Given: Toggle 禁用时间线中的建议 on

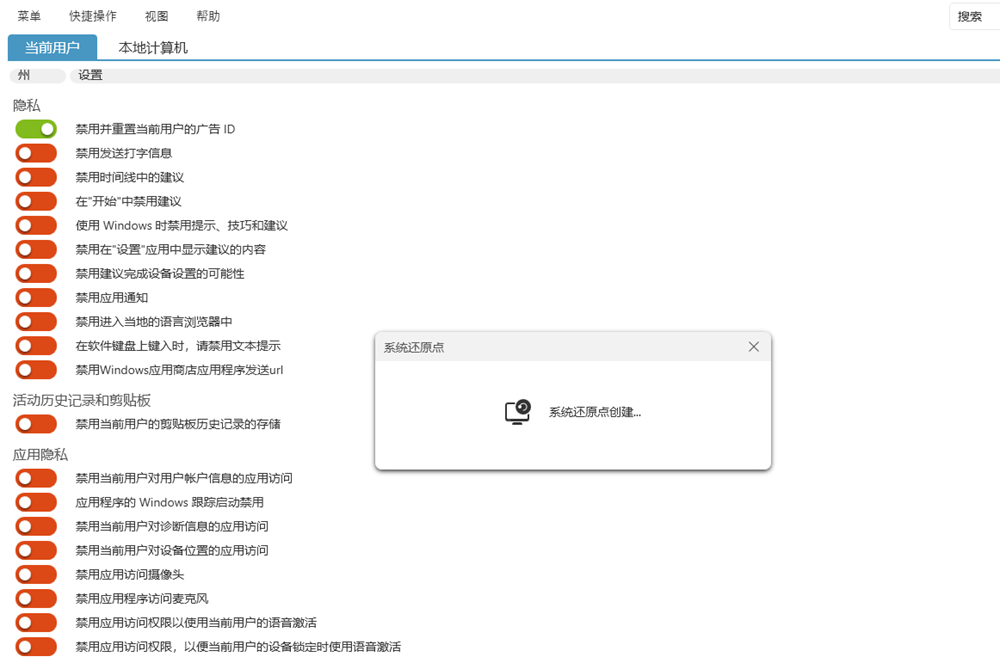Looking at the screenshot, I should (x=36, y=177).
